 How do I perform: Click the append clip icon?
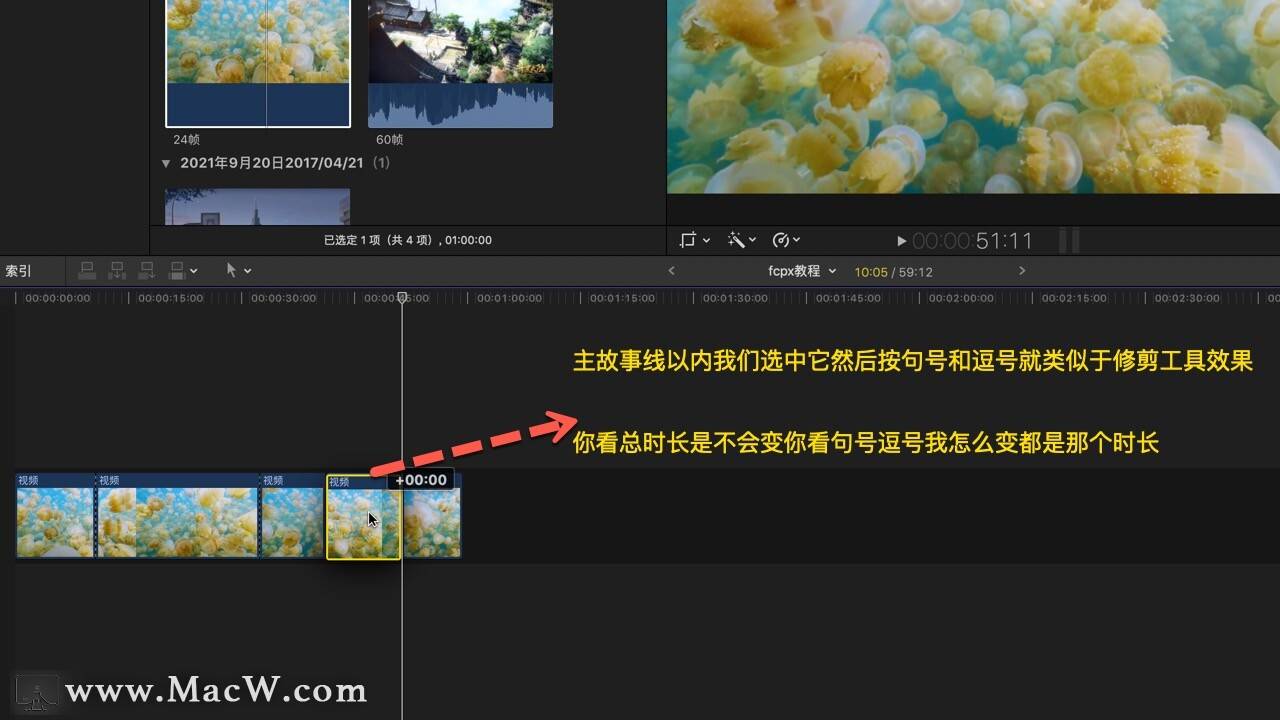coord(147,270)
